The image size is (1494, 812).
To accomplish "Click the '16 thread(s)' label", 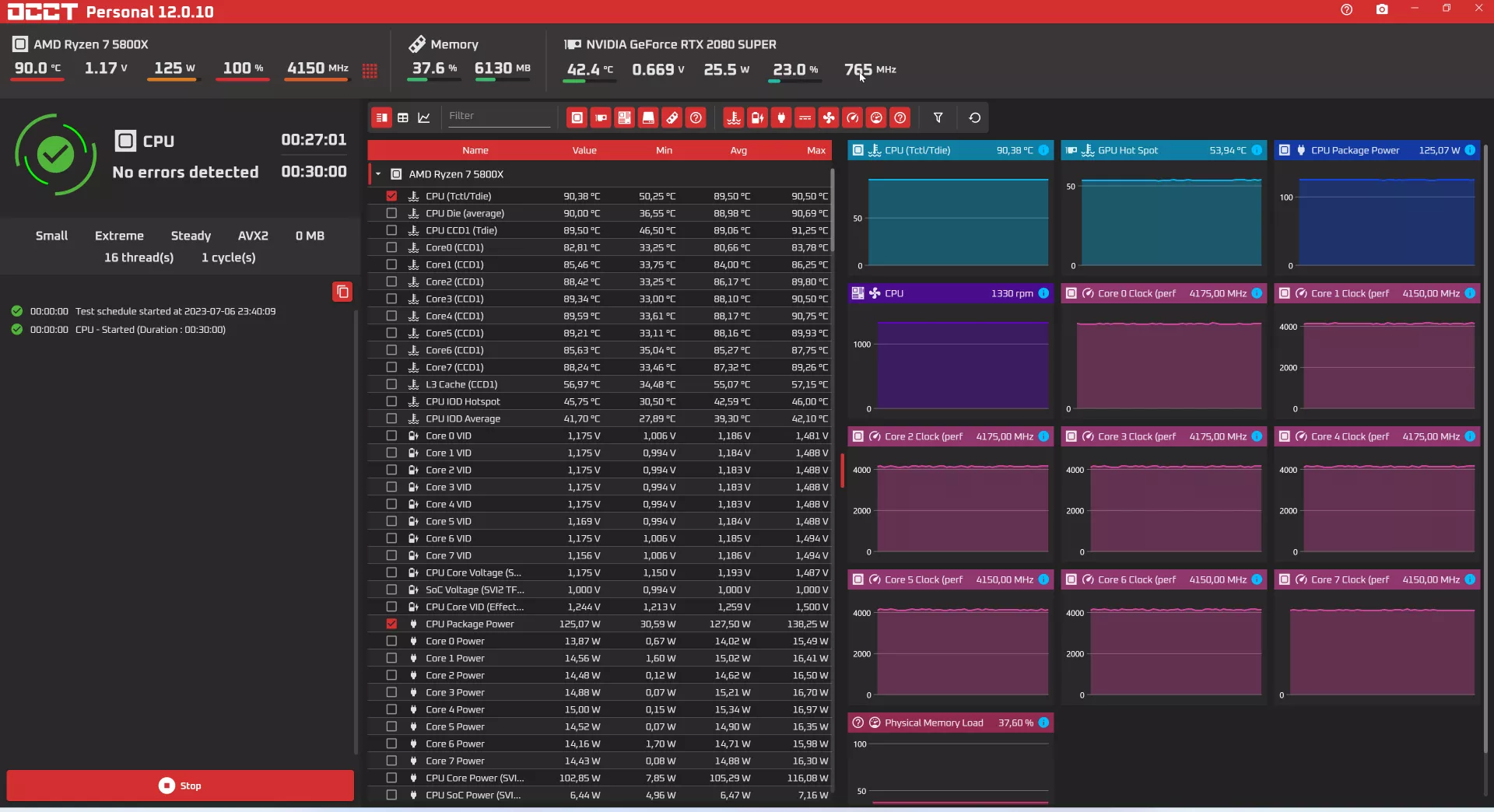I will [139, 257].
